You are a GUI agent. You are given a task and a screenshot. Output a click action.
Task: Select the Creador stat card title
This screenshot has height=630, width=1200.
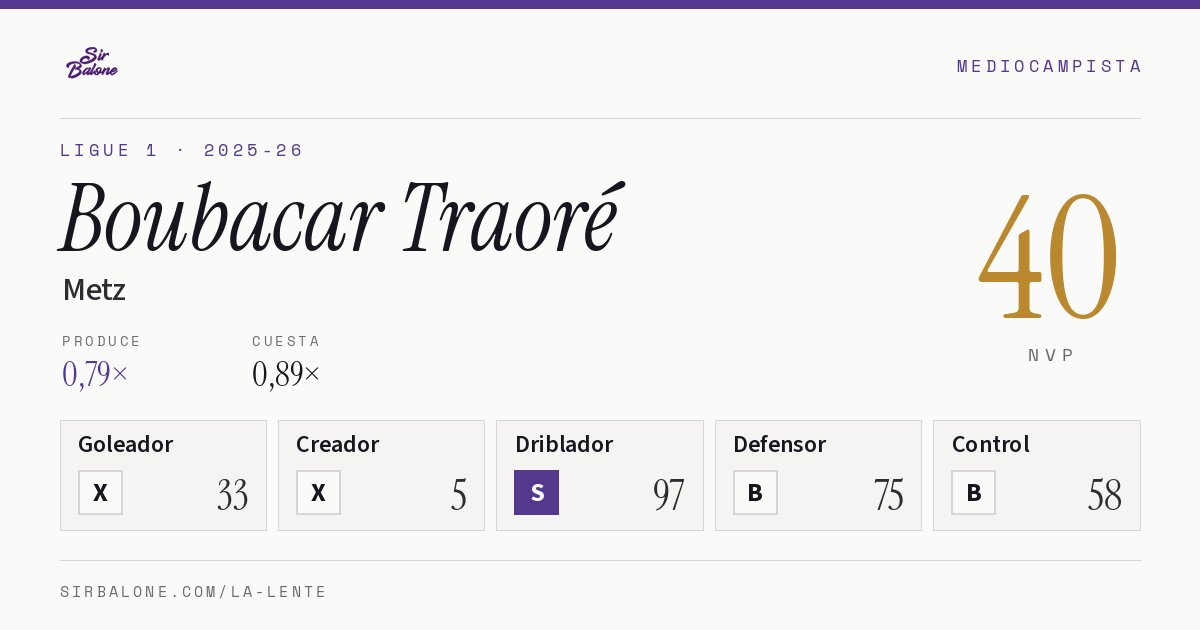coord(337,444)
